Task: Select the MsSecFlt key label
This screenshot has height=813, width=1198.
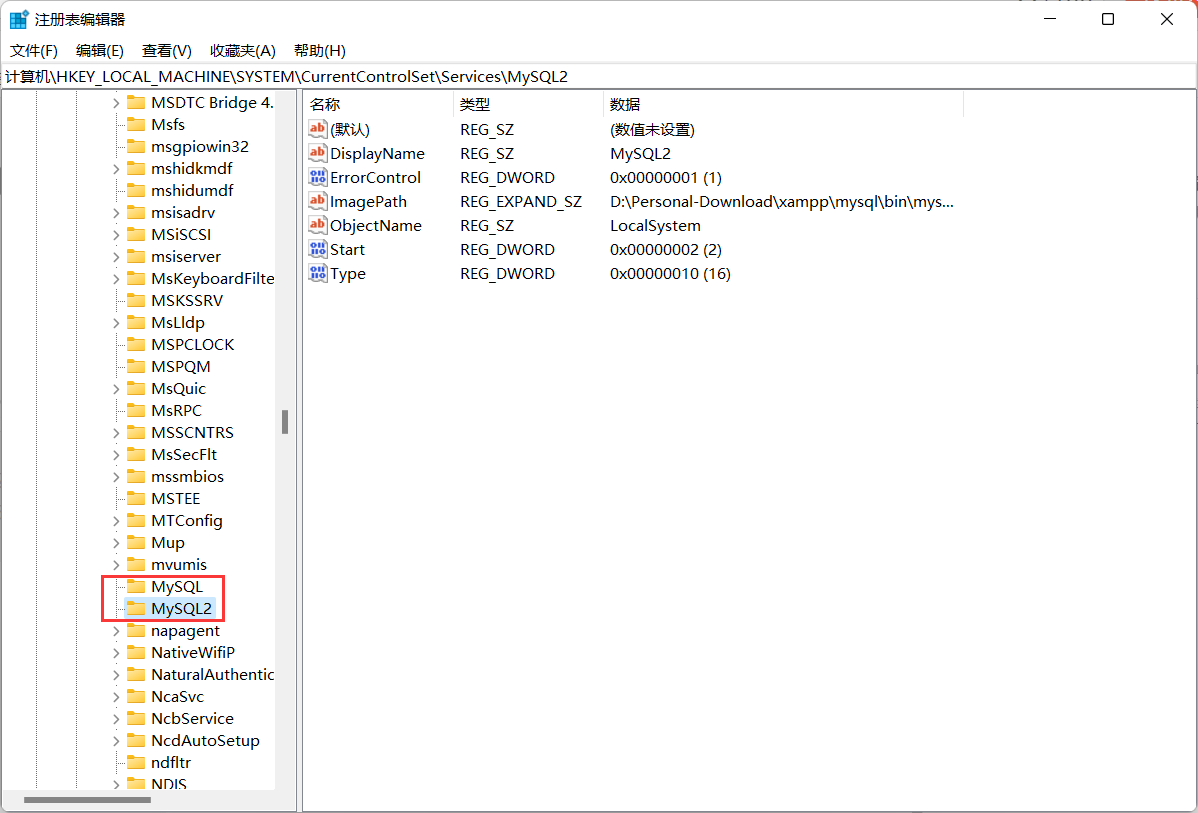Action: click(184, 455)
